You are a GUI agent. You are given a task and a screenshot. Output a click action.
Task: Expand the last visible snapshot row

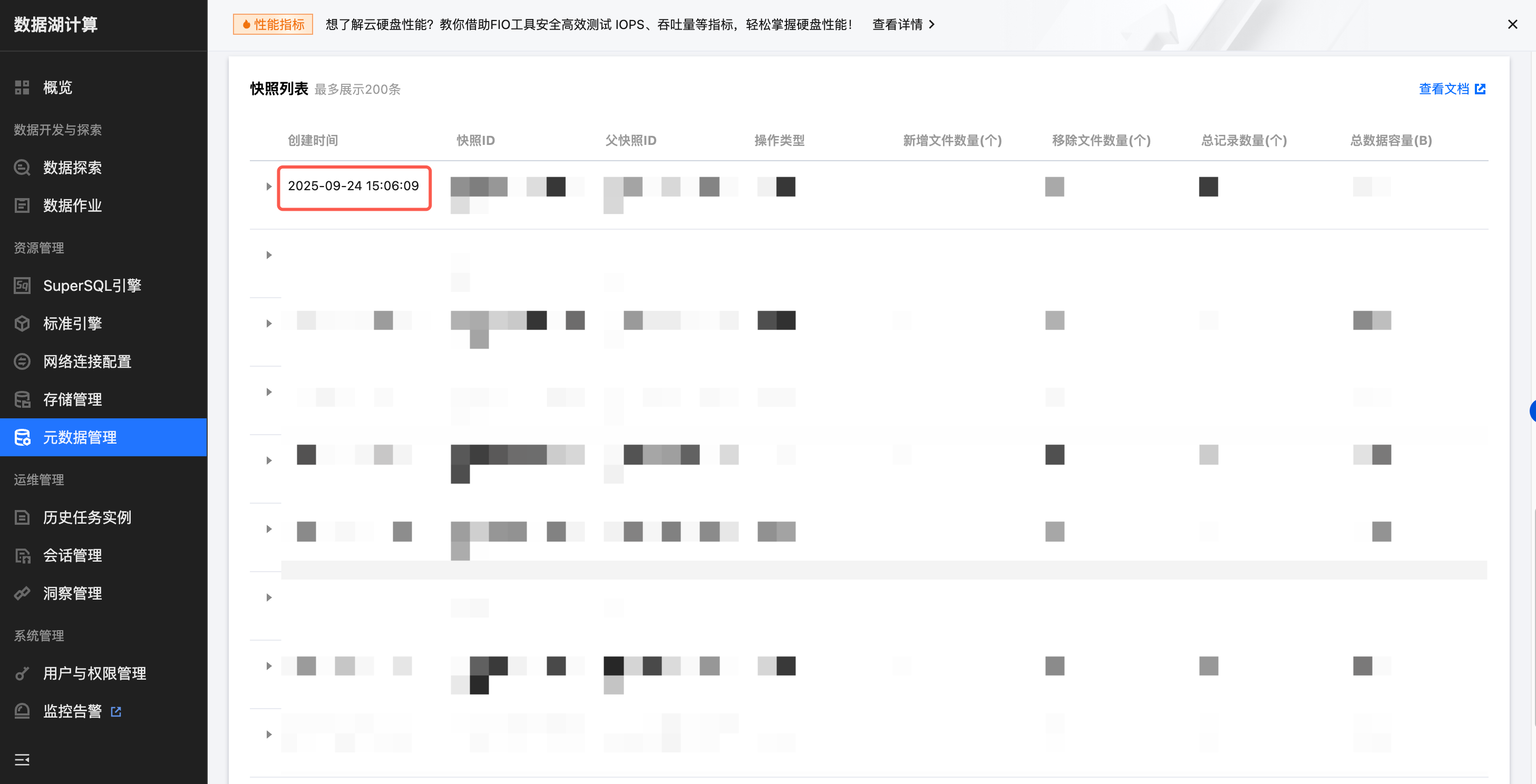(269, 734)
